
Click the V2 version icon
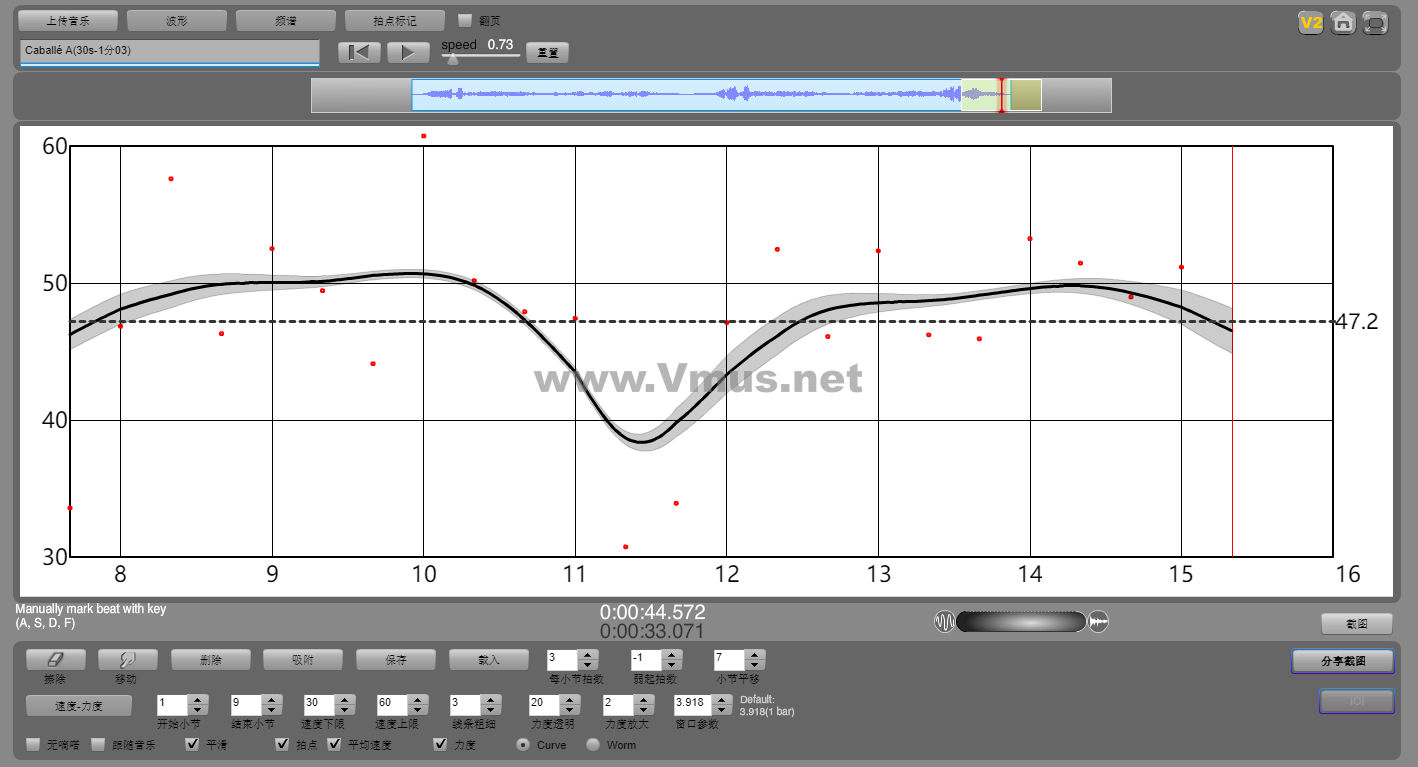(1310, 23)
